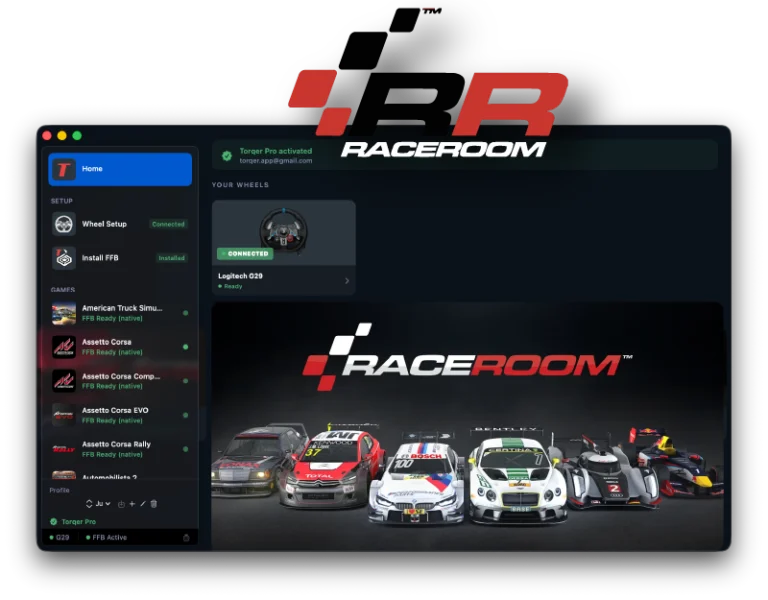Click green status dot for Assetto Corsa EVO

186,415
